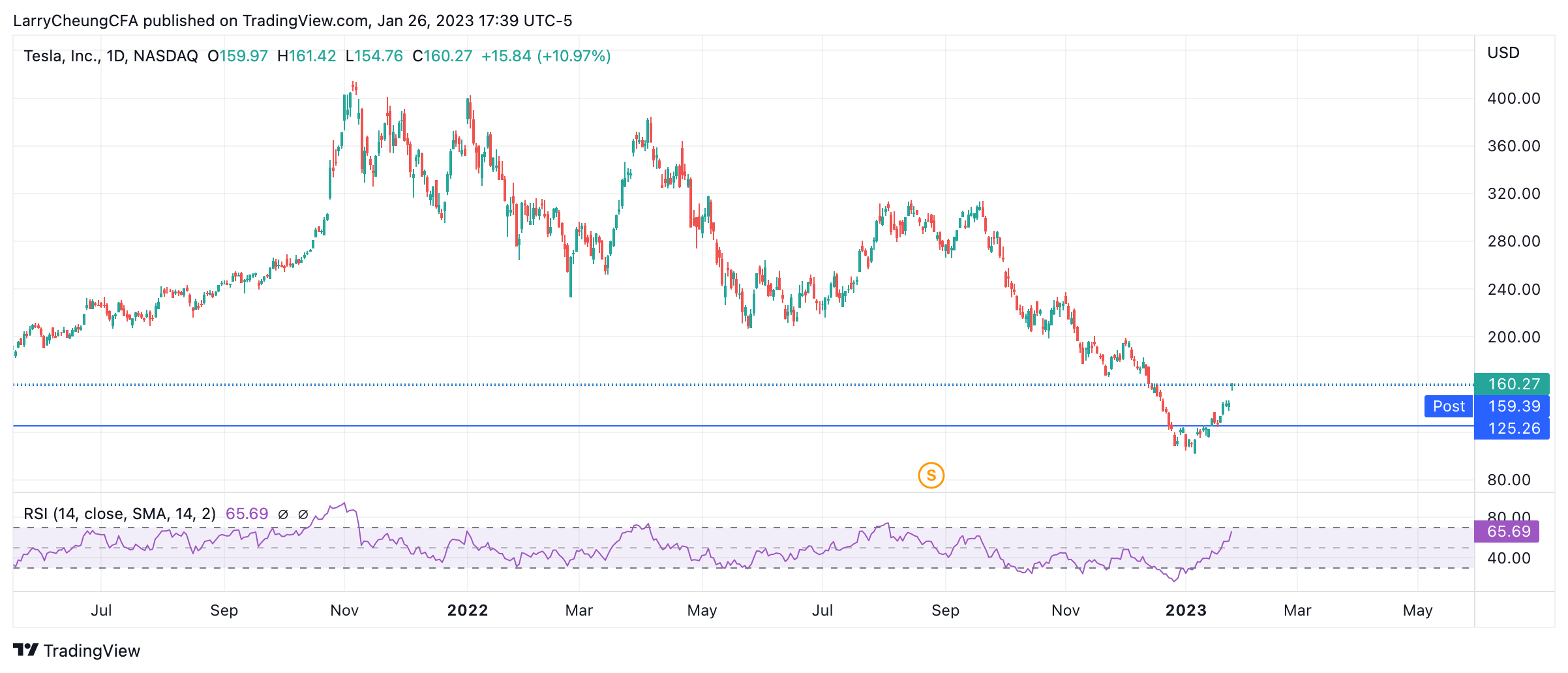Click the 200.00 price axis label

[1514, 337]
